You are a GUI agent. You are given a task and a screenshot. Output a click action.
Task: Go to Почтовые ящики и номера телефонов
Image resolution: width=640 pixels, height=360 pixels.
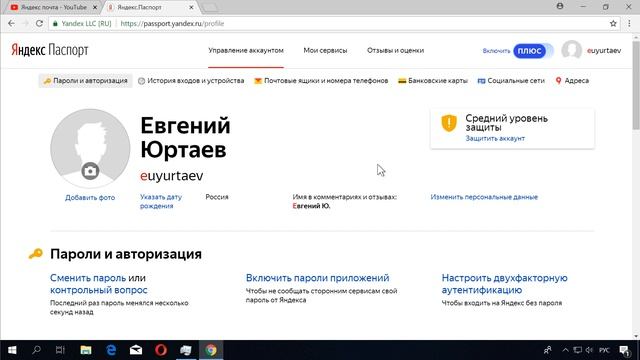point(321,81)
